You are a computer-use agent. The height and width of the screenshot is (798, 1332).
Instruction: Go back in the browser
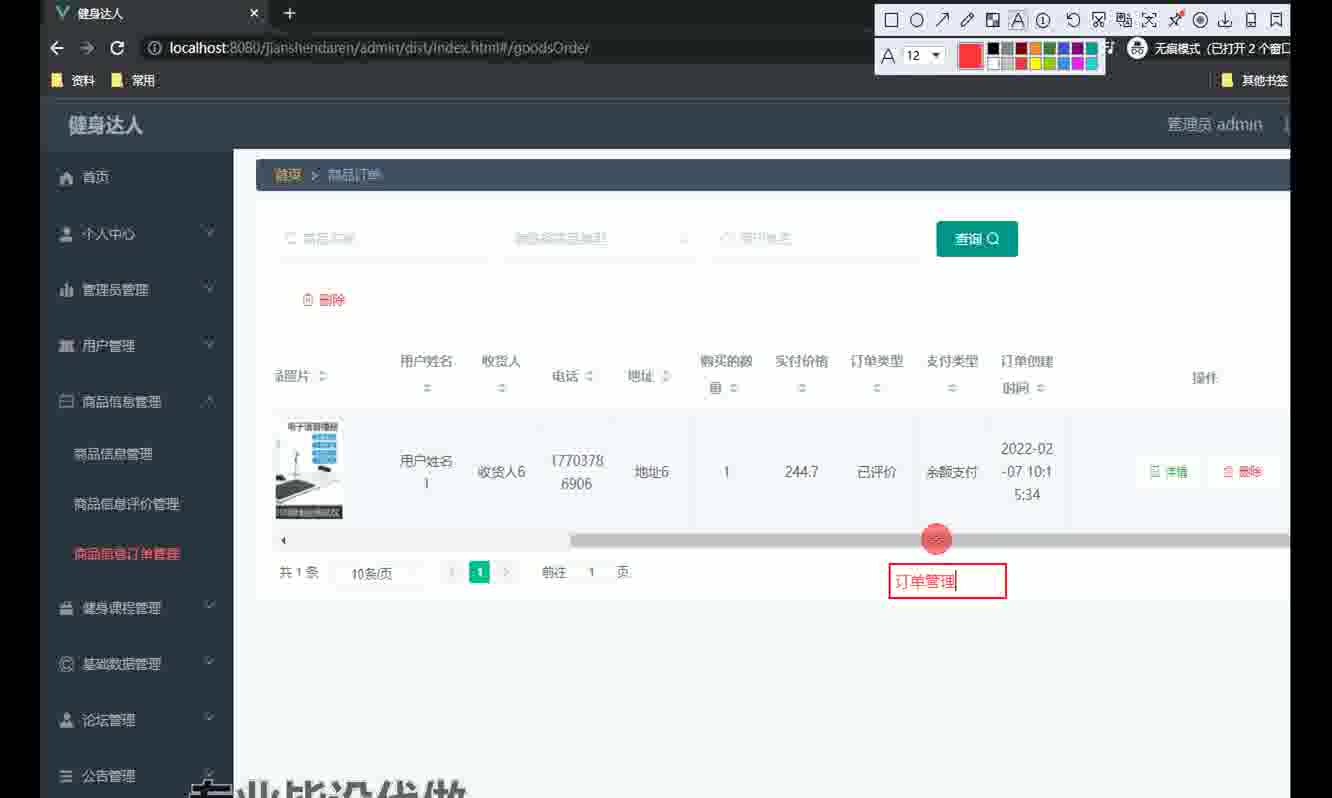57,48
